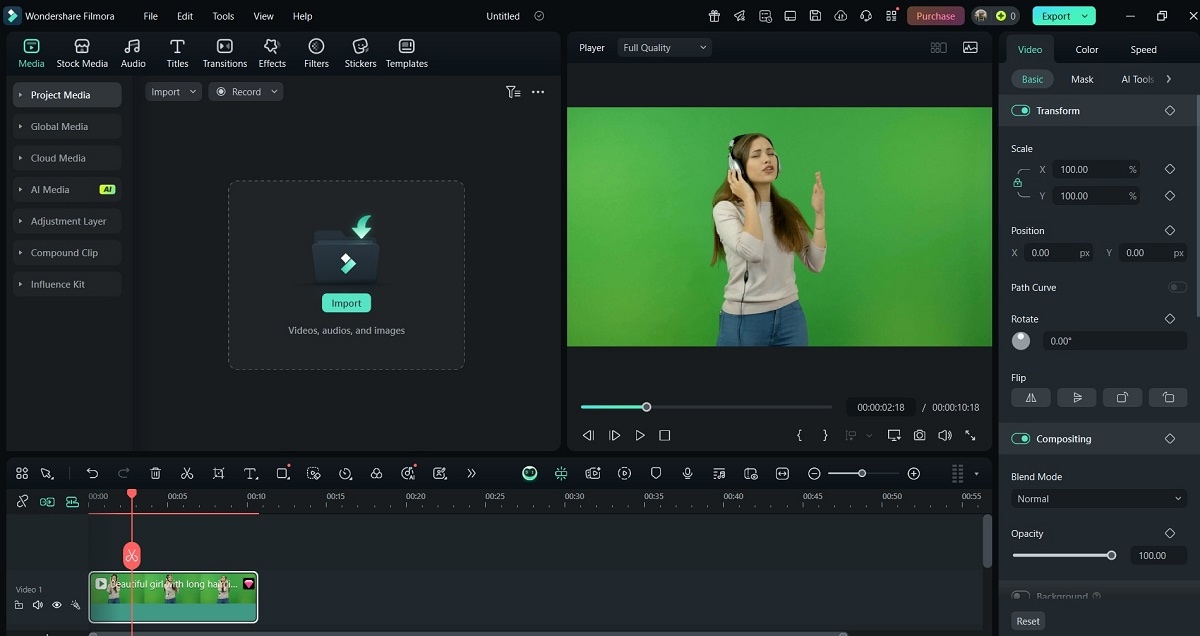
Task: Show more timeline tools with double arrow
Action: pos(471,473)
